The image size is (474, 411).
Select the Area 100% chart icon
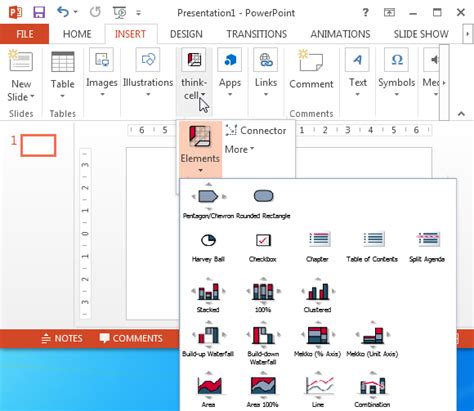(x=263, y=386)
